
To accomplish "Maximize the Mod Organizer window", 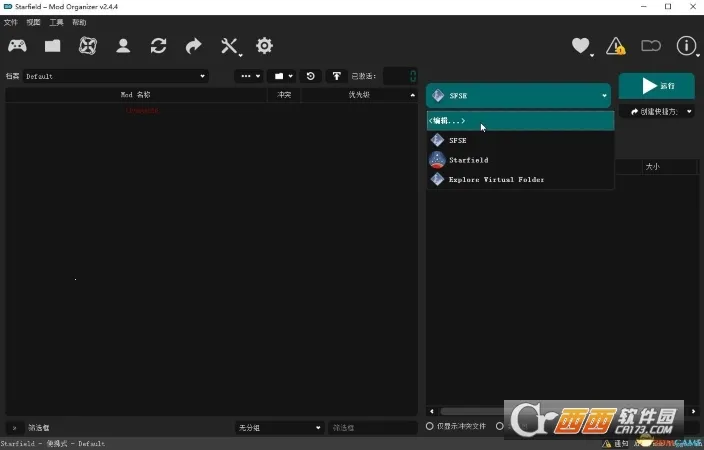I will 668,7.
